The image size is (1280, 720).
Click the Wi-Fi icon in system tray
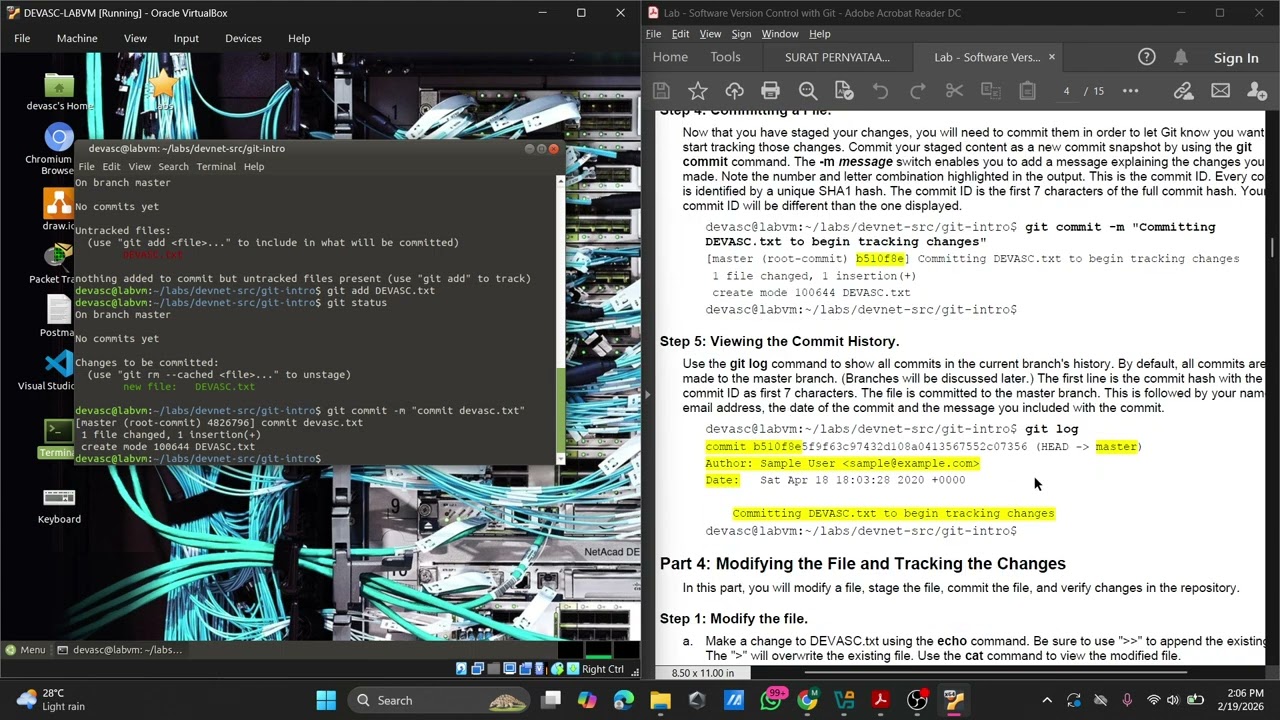[x=1154, y=700]
